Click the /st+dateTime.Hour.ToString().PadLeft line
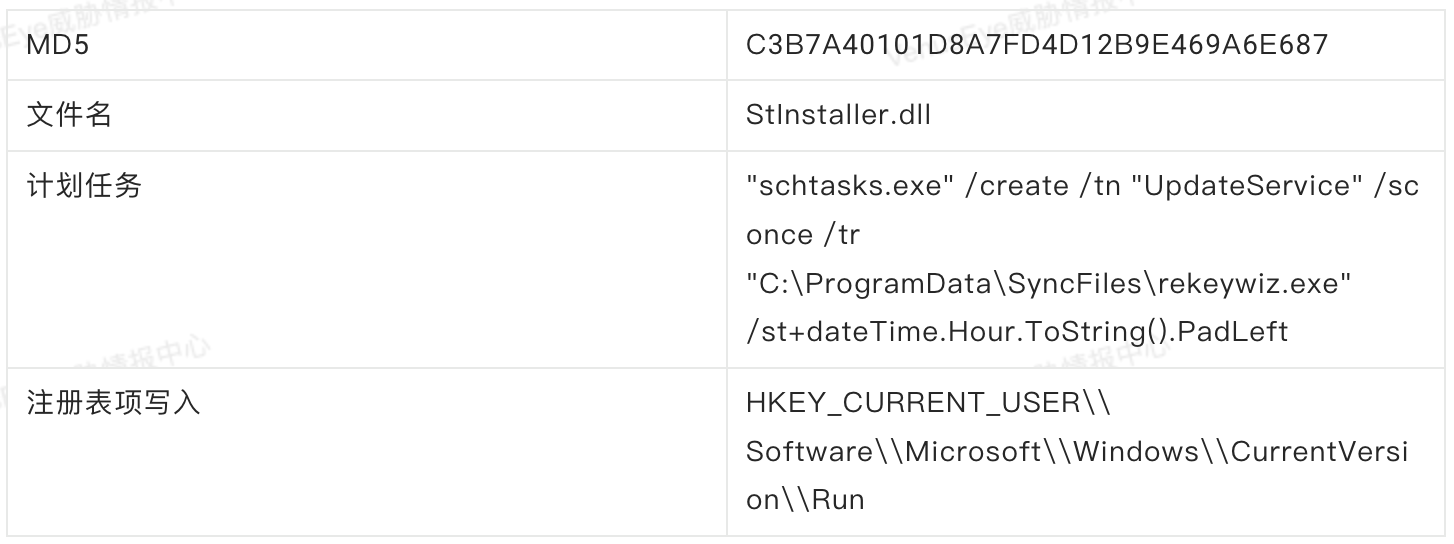Image resolution: width=1454 pixels, height=544 pixels. [x=1017, y=331]
